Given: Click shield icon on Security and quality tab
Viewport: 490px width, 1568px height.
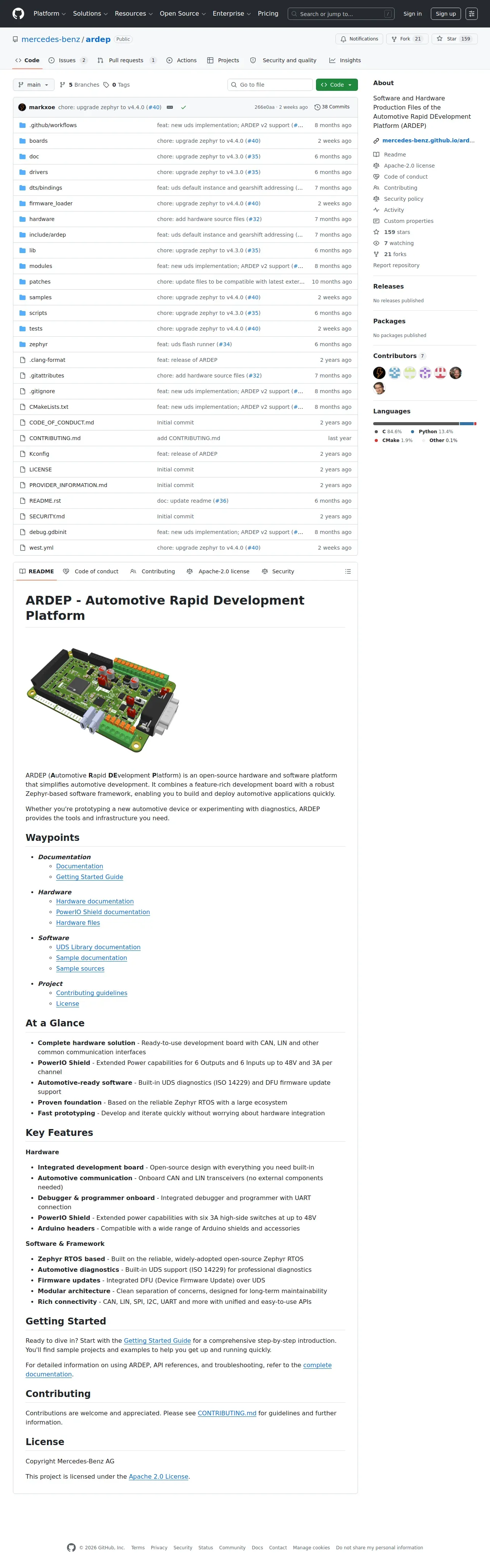Looking at the screenshot, I should tap(253, 60).
